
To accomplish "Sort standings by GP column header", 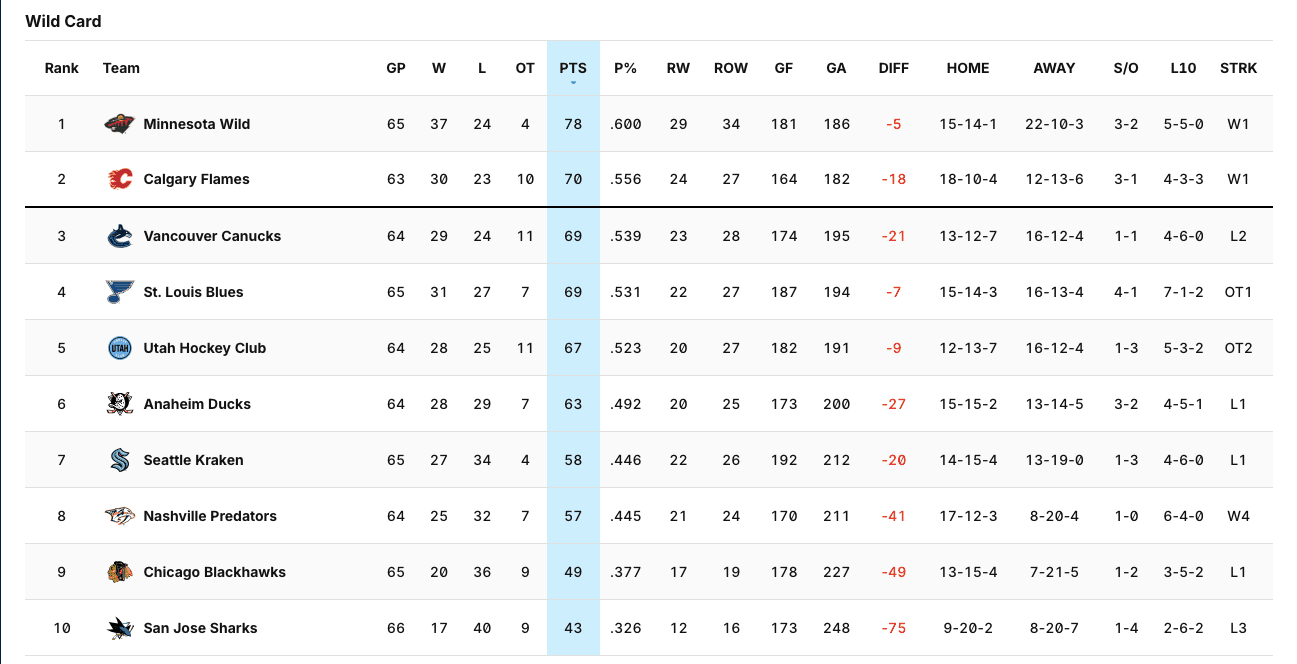I will tap(396, 68).
